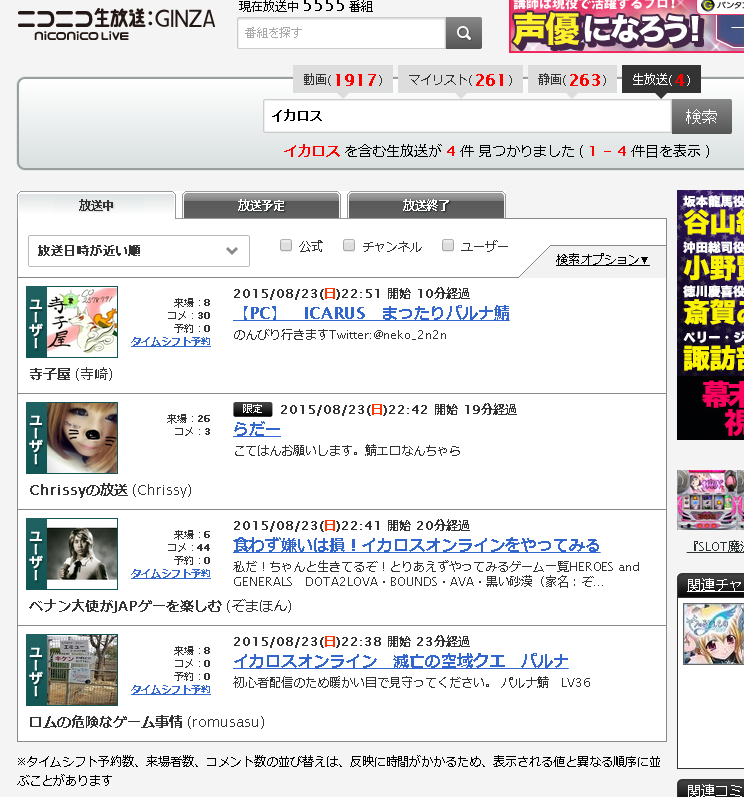Open 食わず嫌いは損！イカロスオンライン broadcast link
This screenshot has height=797, width=744.
click(x=416, y=545)
